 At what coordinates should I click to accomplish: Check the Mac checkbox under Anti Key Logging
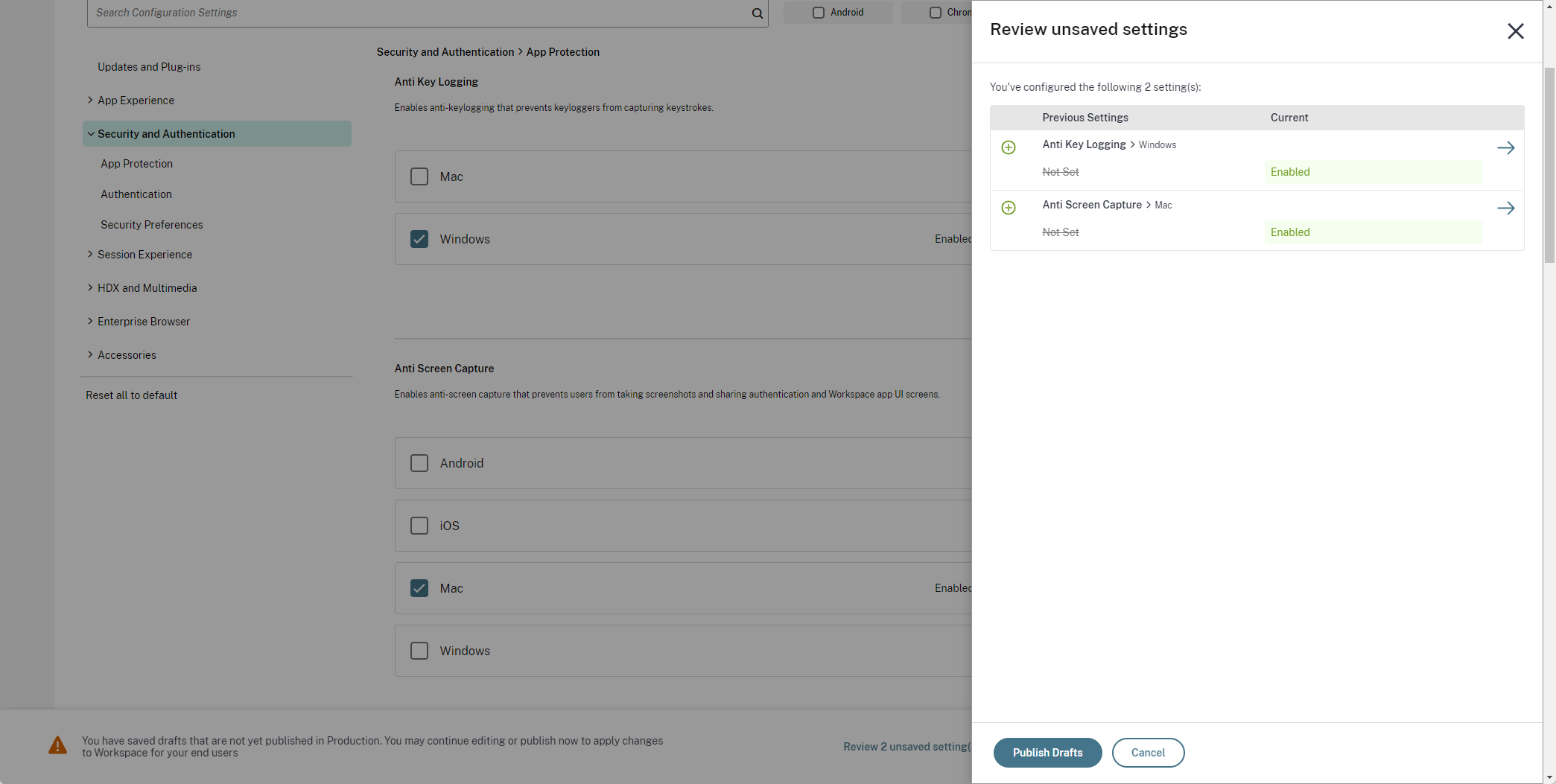click(419, 176)
